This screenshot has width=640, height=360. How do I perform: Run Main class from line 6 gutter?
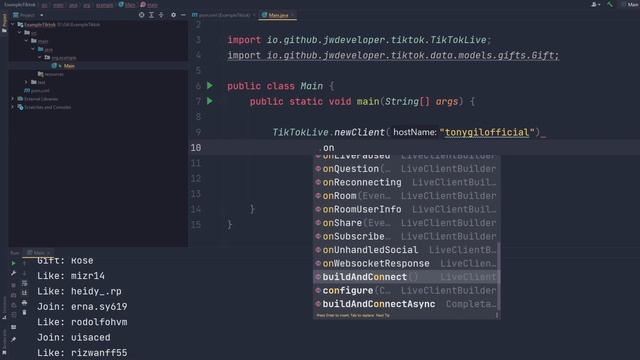(x=210, y=86)
